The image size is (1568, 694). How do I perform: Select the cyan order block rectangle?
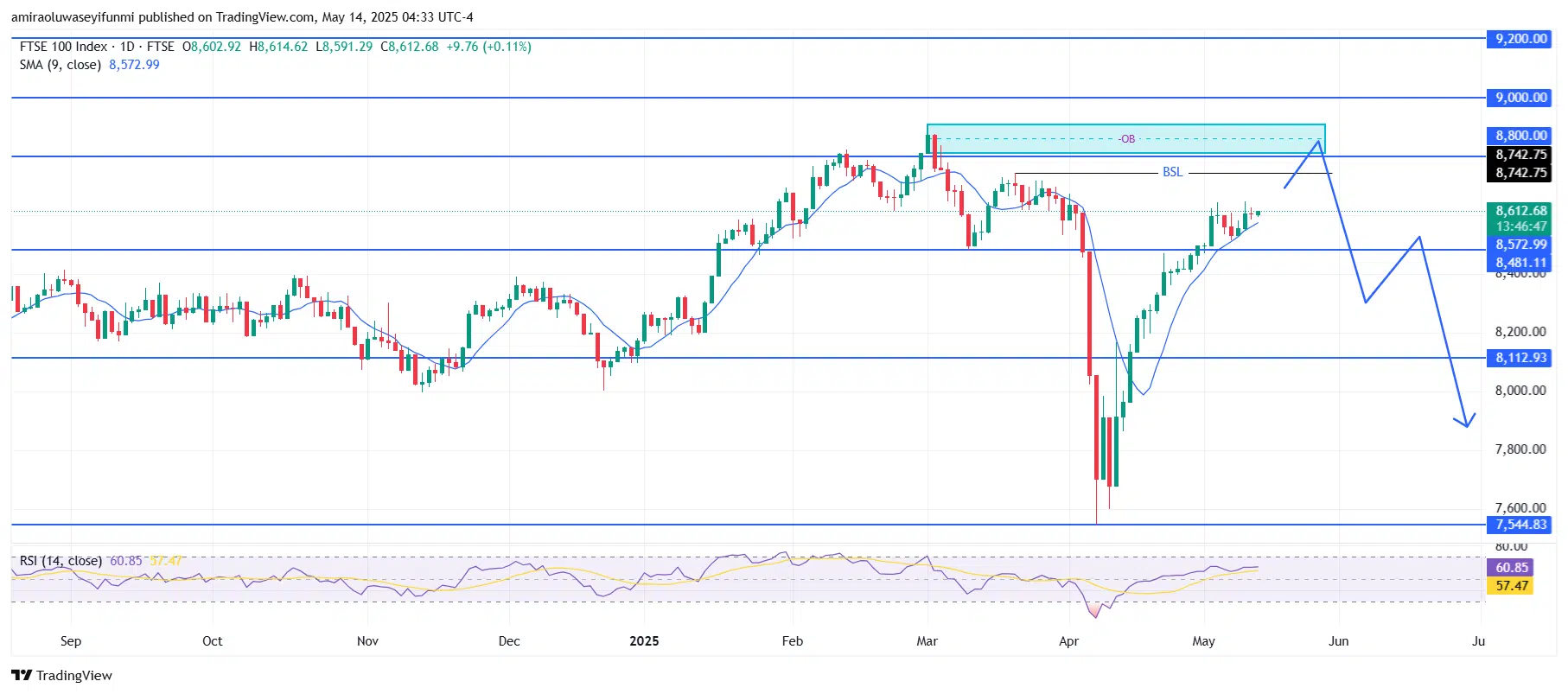pos(1125,139)
